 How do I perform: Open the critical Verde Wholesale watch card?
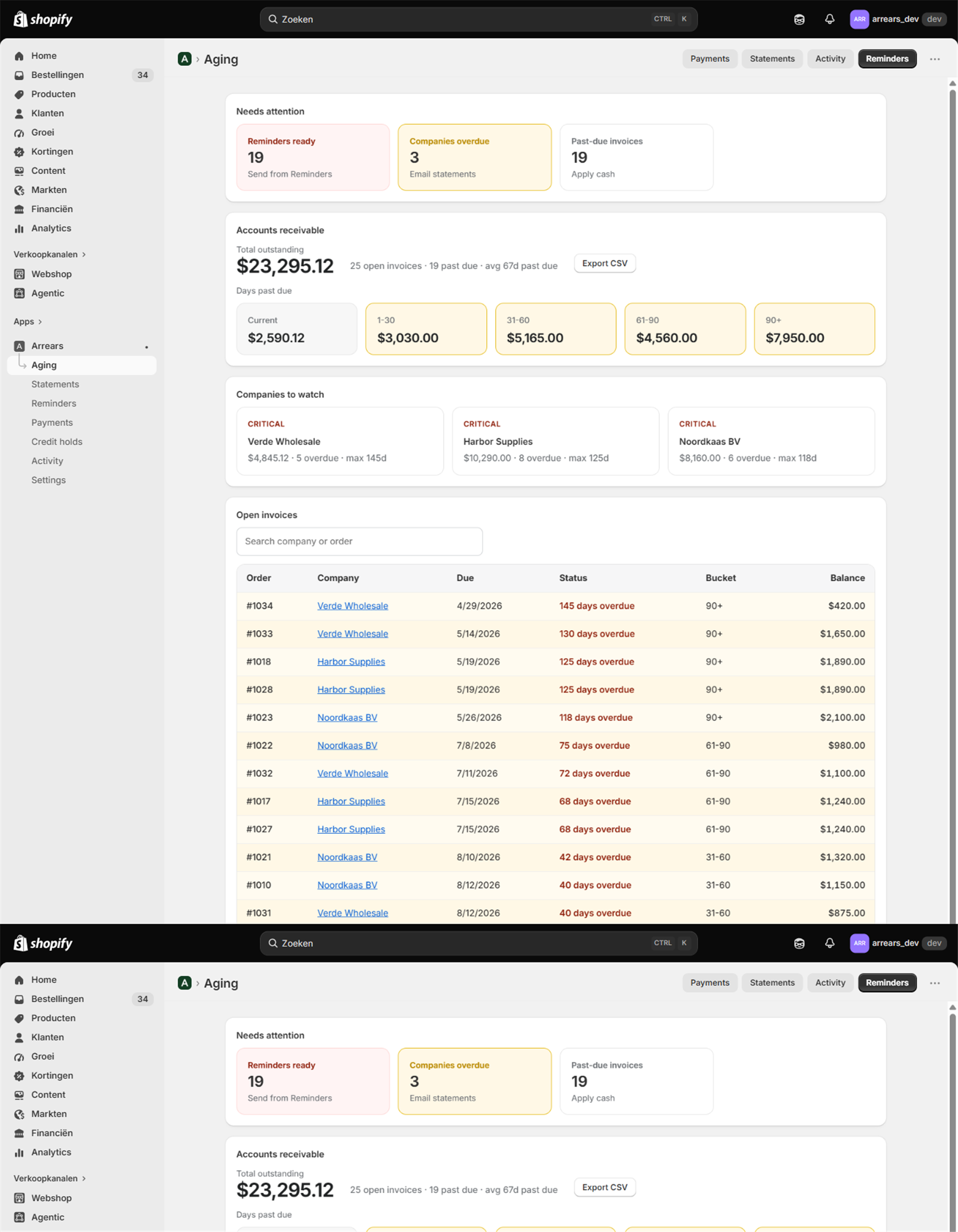tap(340, 441)
